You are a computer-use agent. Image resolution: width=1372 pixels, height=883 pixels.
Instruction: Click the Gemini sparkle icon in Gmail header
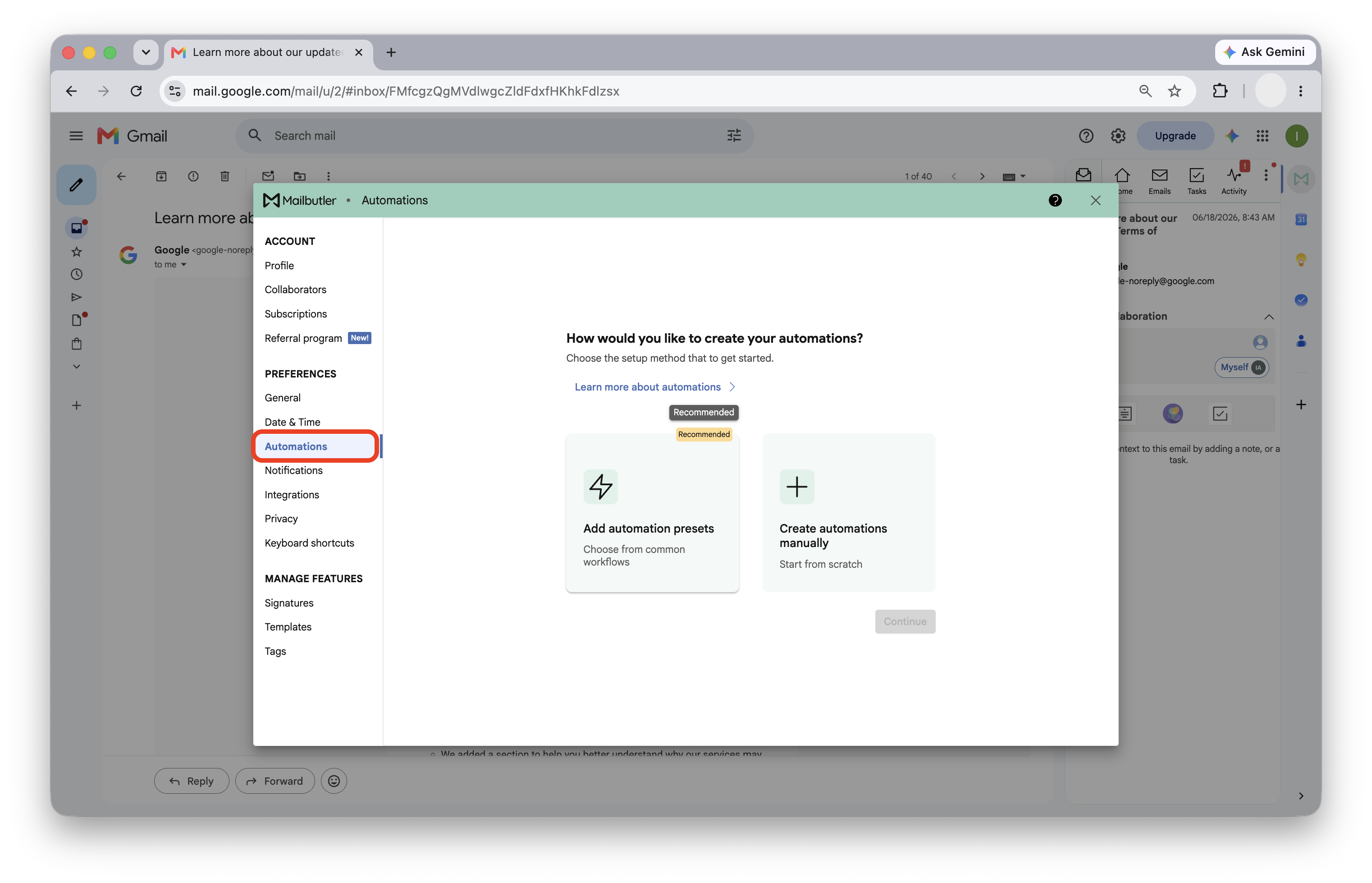1231,136
